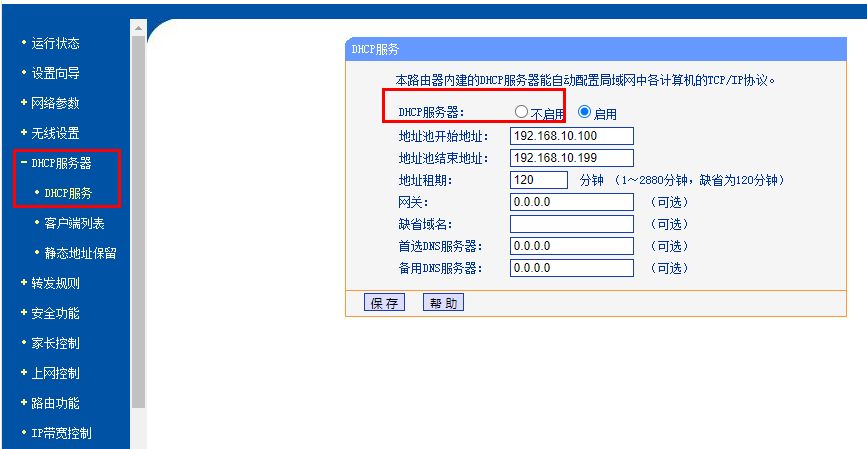Click the 网关 input field

pos(572,202)
